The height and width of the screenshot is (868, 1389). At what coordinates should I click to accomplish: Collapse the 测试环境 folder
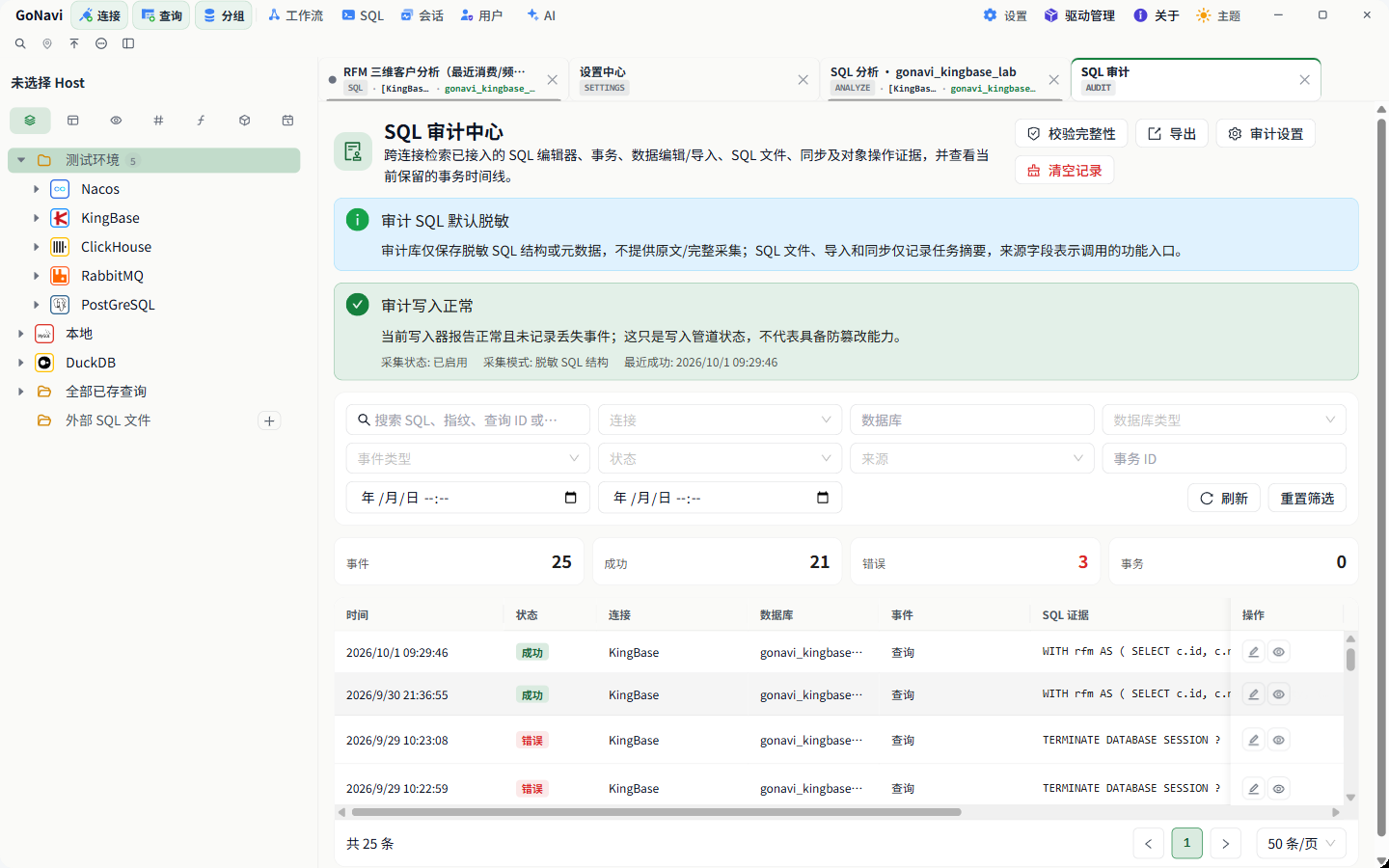pos(21,160)
